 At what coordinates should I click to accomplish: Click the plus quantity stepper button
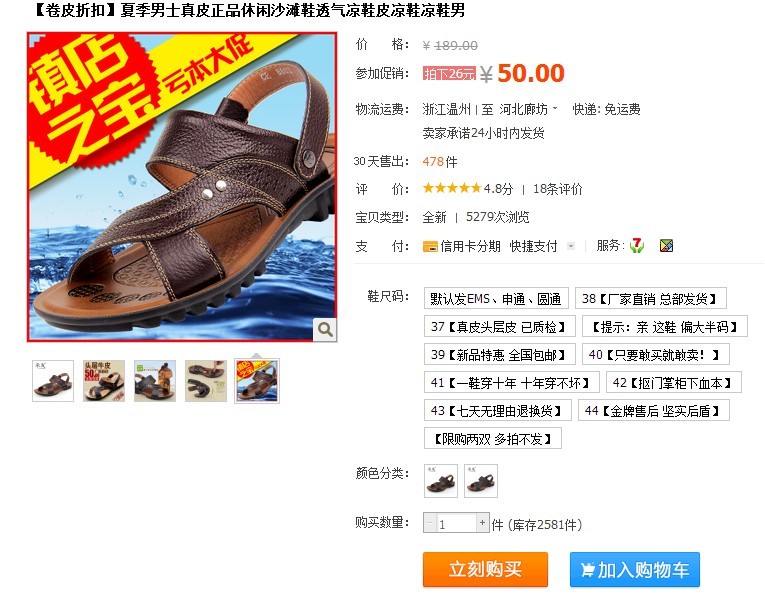[x=483, y=523]
